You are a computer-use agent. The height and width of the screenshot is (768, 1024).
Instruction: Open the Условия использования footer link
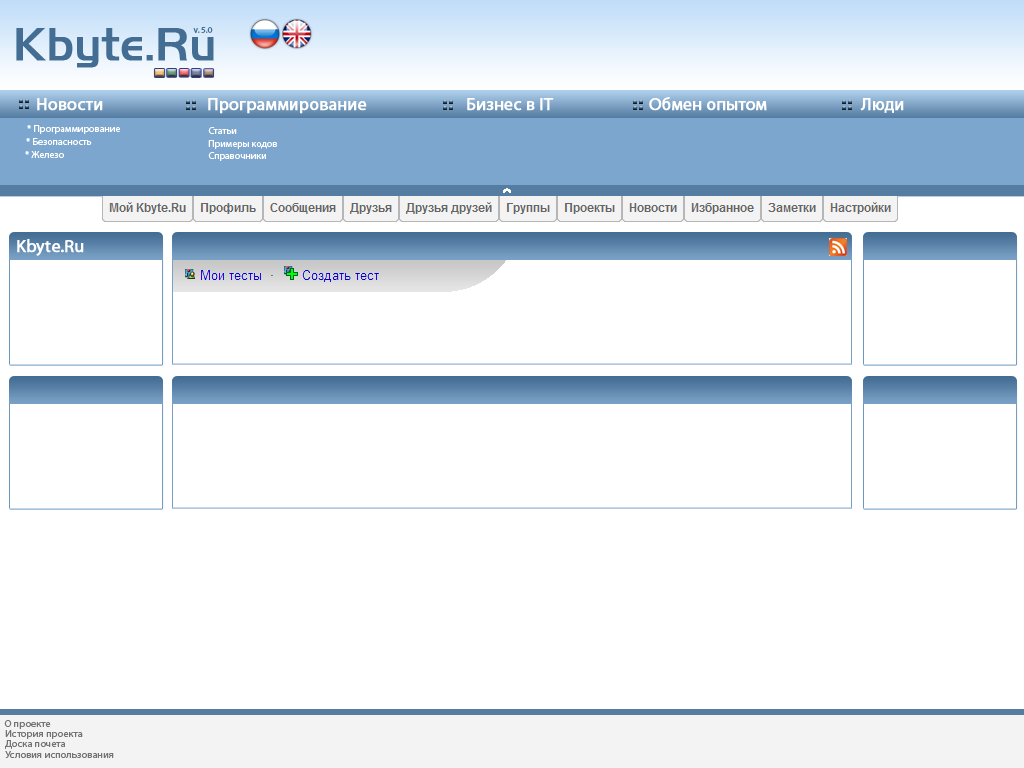[59, 755]
